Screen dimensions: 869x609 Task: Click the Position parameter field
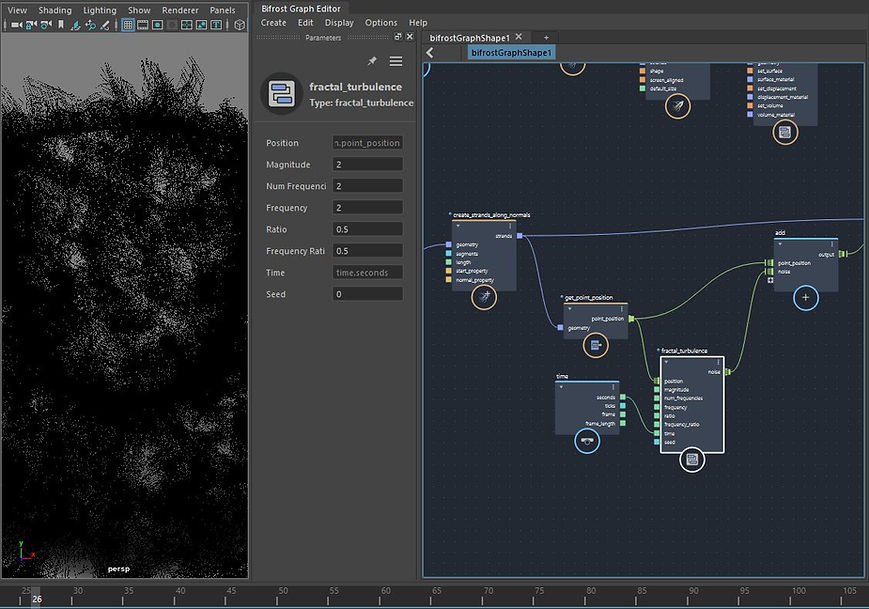point(367,143)
